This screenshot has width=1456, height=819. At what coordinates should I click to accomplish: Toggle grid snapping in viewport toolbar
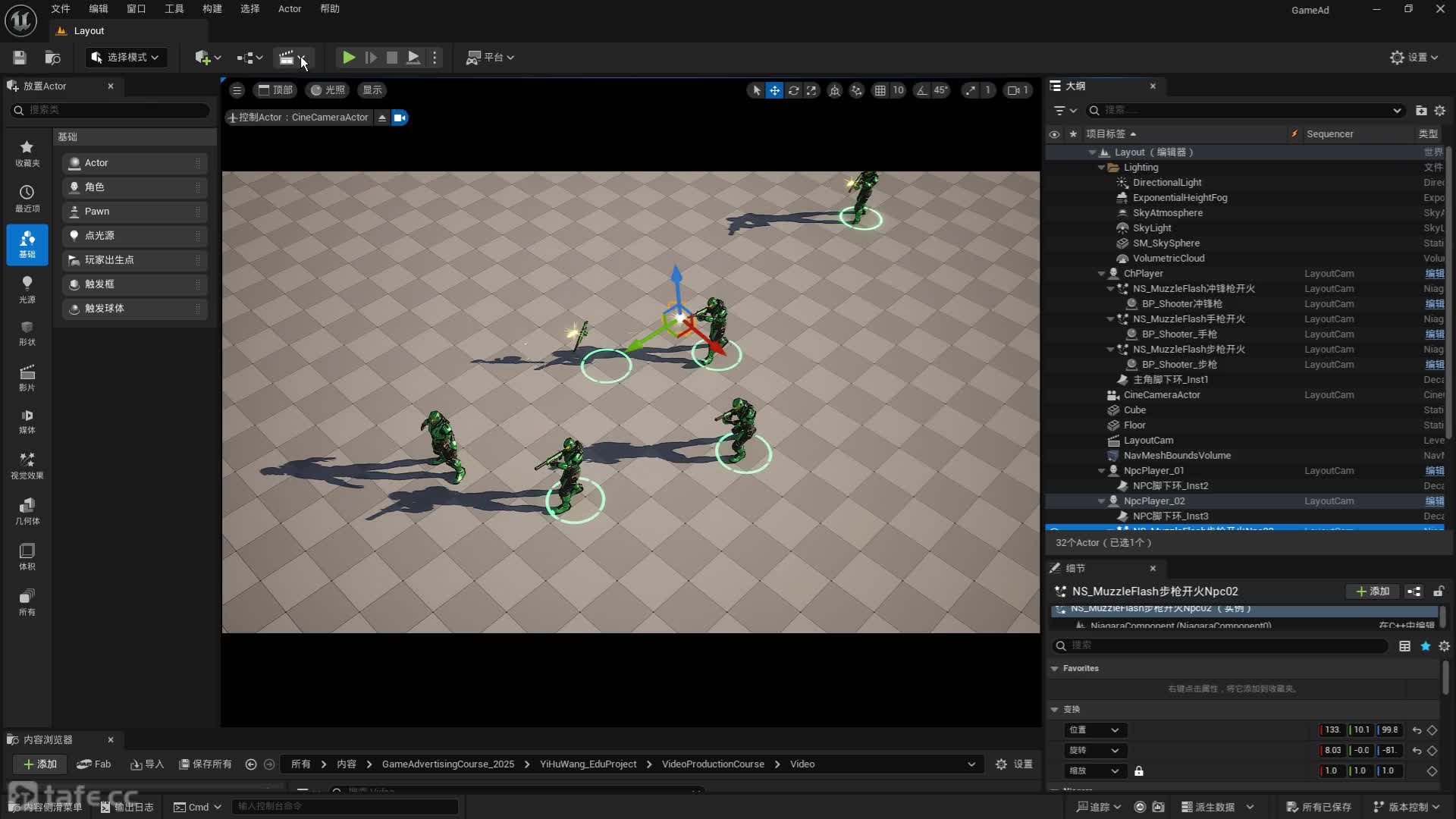(880, 90)
